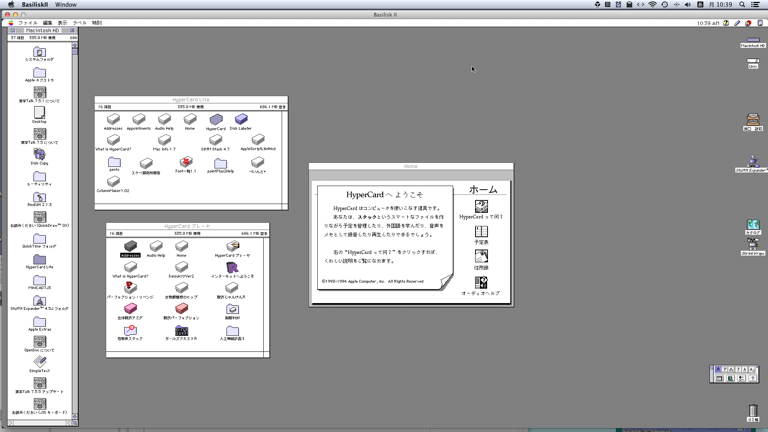
Task: Select the QuickTime folder in Macintosh HD
Action: (x=40, y=239)
